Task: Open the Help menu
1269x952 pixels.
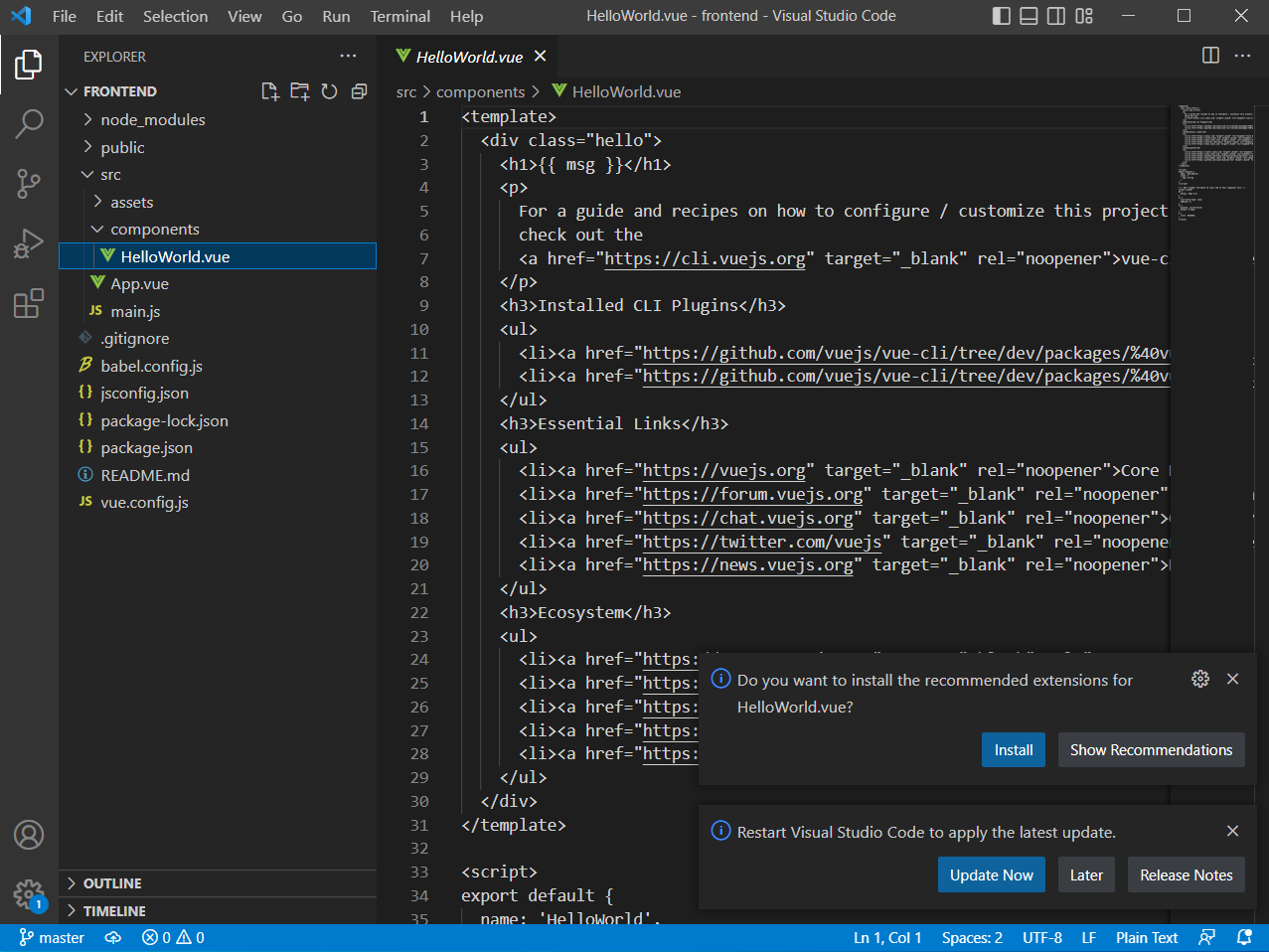Action: (x=466, y=16)
